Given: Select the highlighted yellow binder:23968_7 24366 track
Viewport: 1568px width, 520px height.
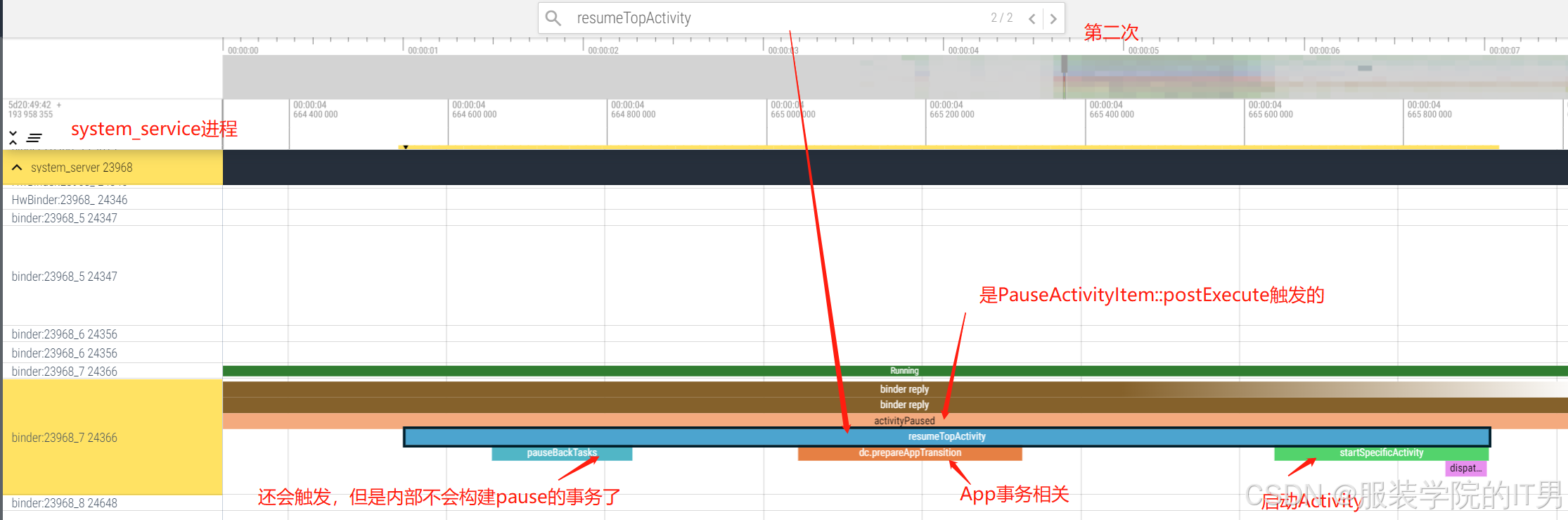Looking at the screenshot, I should coord(113,437).
